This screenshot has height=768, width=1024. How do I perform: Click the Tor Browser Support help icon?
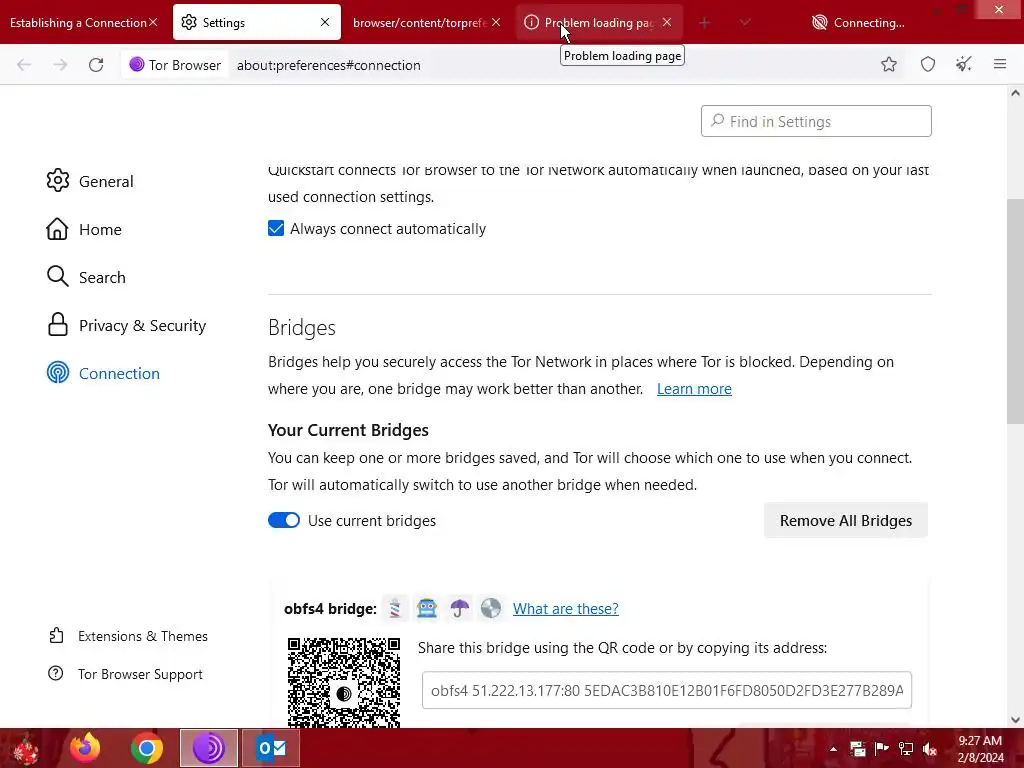tap(56, 673)
